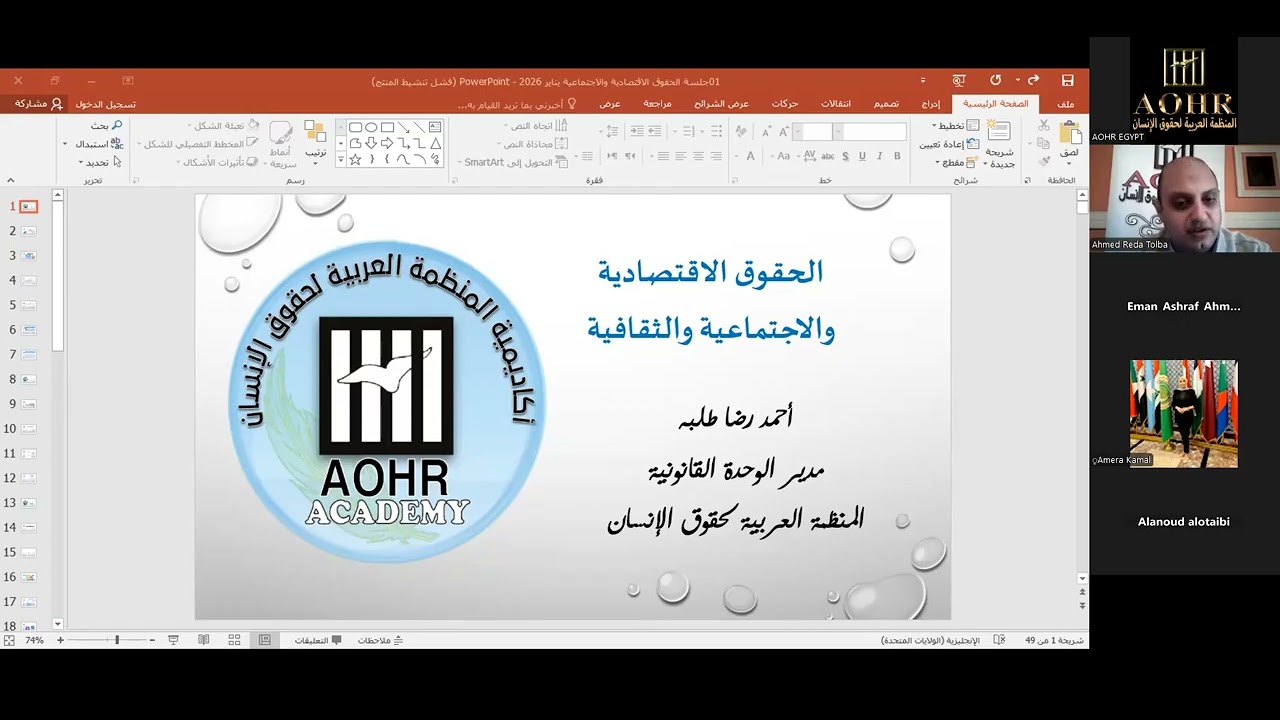
Task: Toggle the Comments (التعليقات) pane
Action: pyautogui.click(x=318, y=640)
